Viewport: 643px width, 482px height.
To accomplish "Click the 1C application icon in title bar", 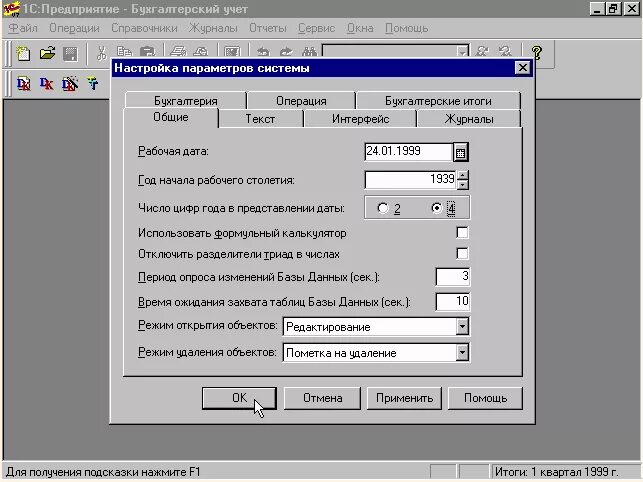I will (x=11, y=9).
